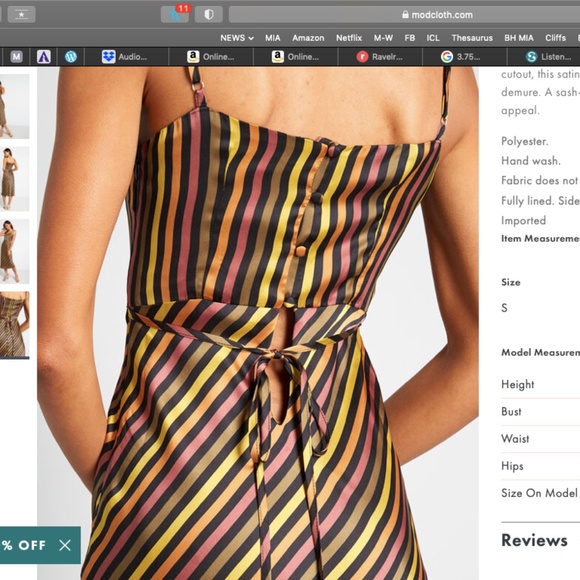Image resolution: width=580 pixels, height=580 pixels.
Task: Switch to the second Amazon Online tab
Action: [x=296, y=57]
